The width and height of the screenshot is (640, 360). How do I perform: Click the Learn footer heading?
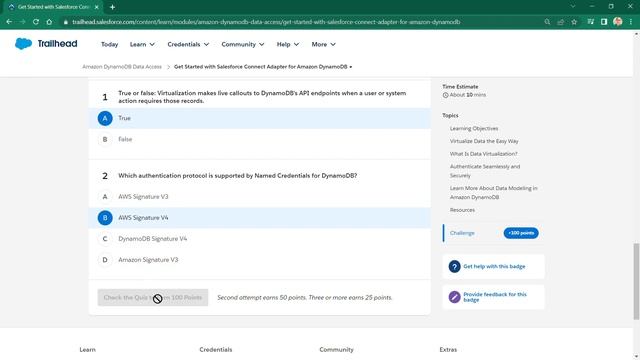[x=87, y=350]
